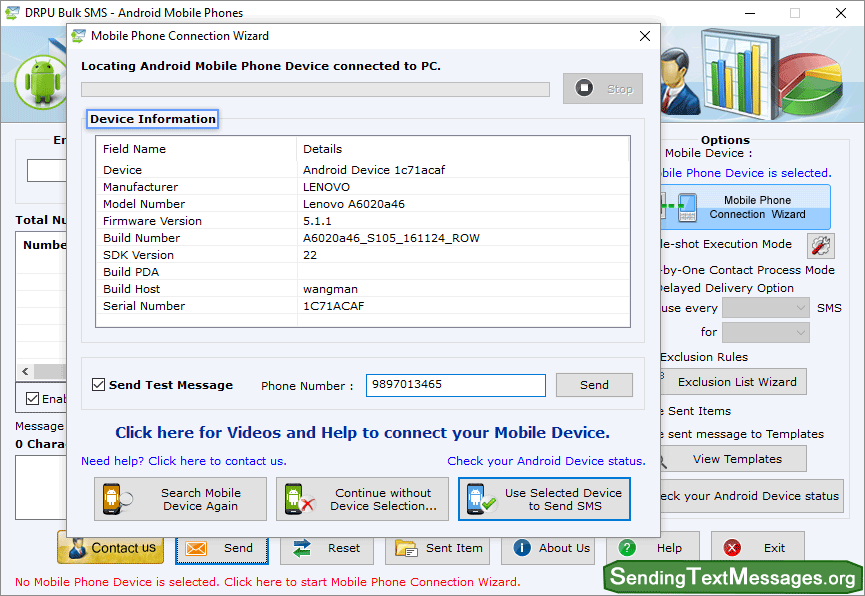
Task: Click the phone magnifier icon on Search Again
Action: 117,499
